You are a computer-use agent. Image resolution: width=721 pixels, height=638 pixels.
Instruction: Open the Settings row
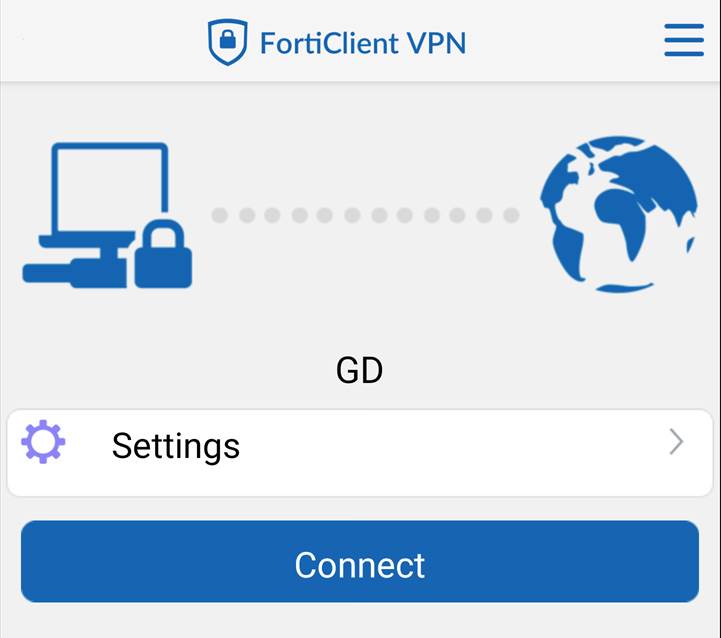(360, 453)
